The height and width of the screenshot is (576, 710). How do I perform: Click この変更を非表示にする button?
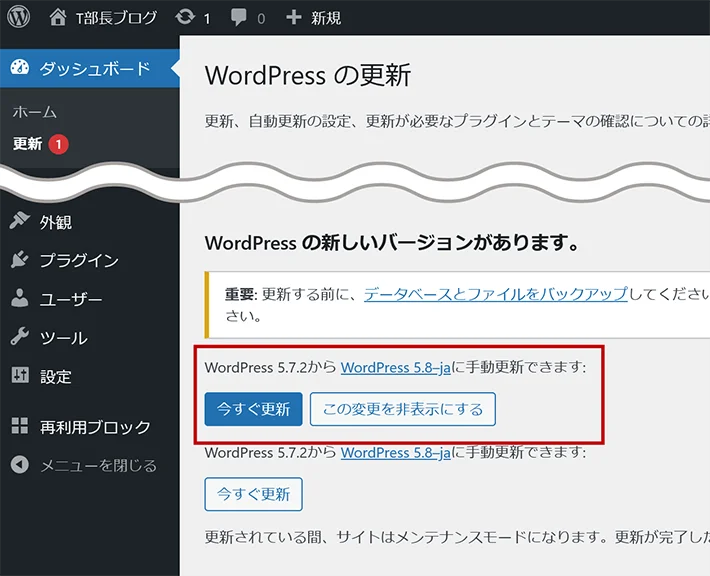403,409
